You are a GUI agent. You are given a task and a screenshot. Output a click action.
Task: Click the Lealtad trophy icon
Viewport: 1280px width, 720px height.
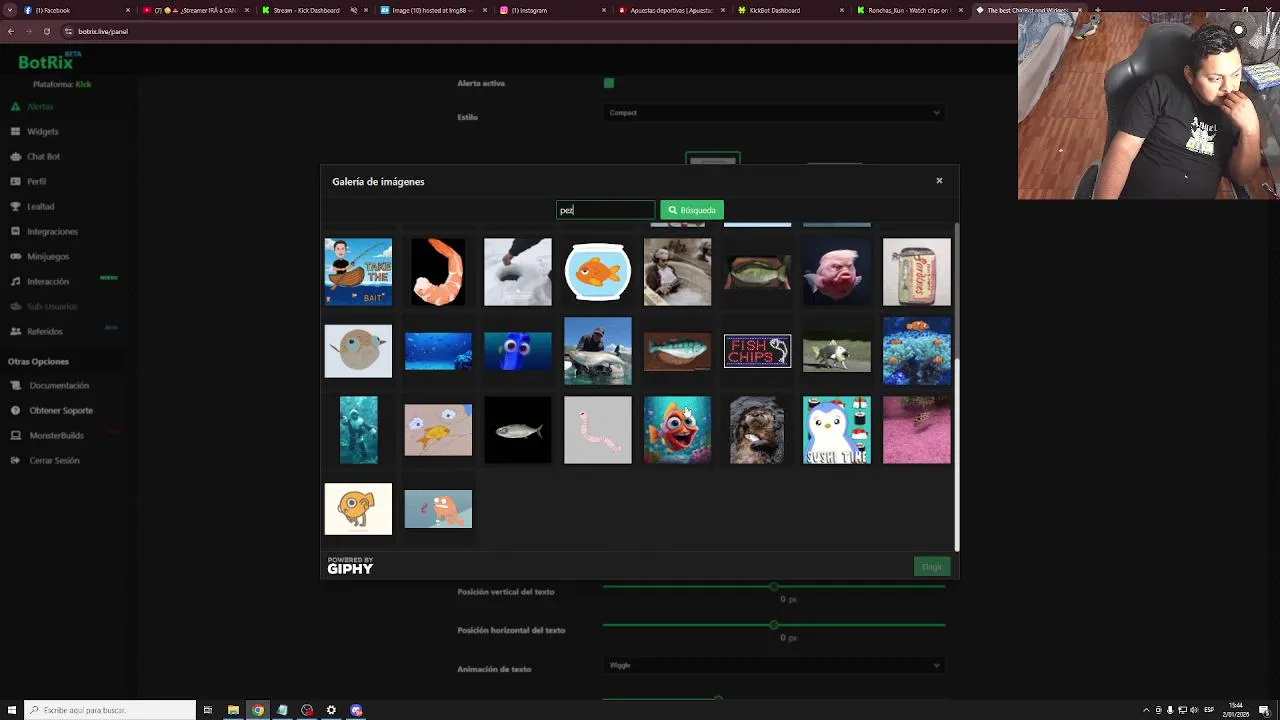(x=15, y=206)
